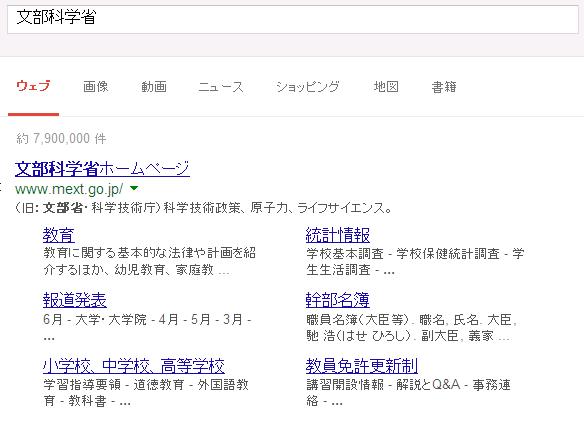Switch to the ニュース tab
This screenshot has width=584, height=422.
(220, 87)
